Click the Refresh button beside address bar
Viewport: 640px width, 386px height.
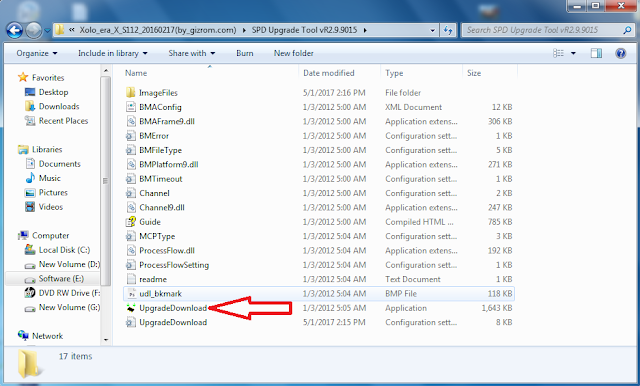click(448, 30)
